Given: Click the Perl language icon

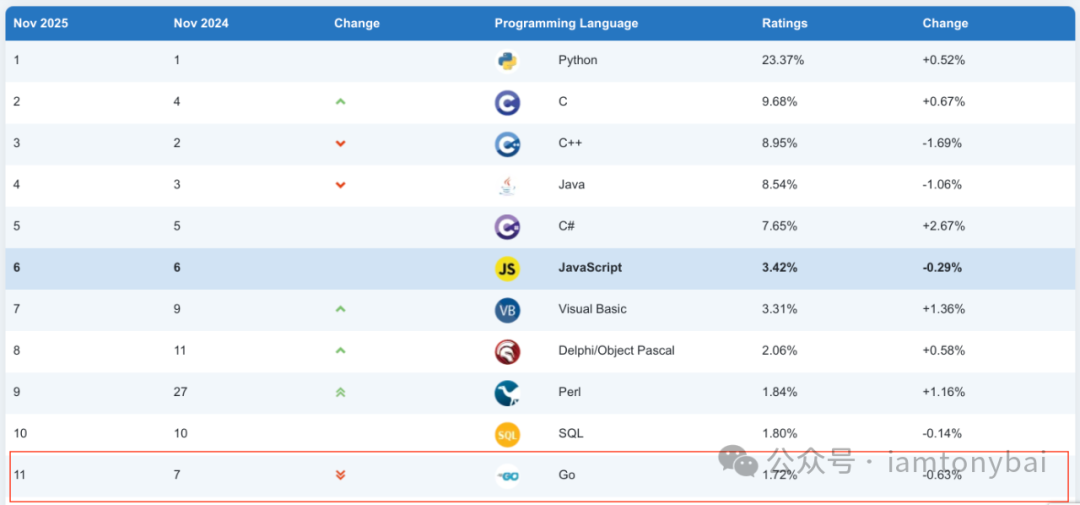Looking at the screenshot, I should [x=507, y=393].
